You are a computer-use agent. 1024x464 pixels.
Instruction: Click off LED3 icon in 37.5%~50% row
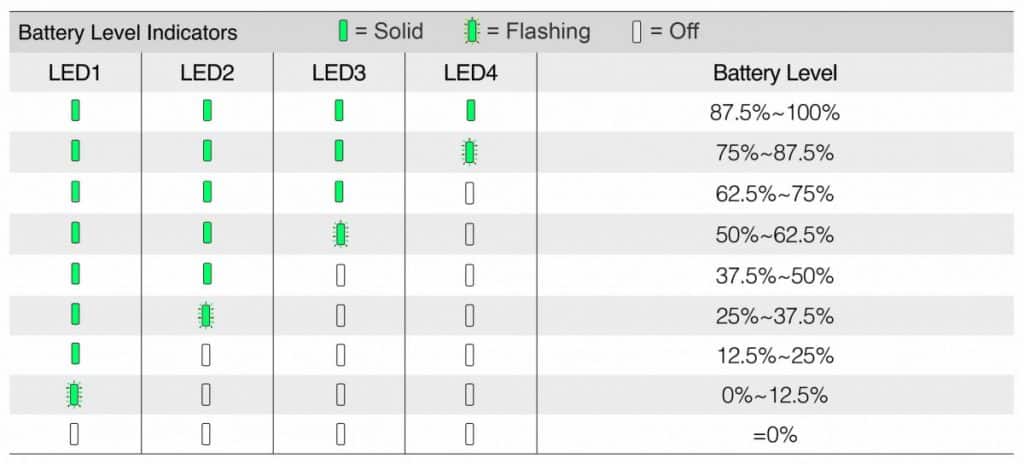tap(340, 275)
